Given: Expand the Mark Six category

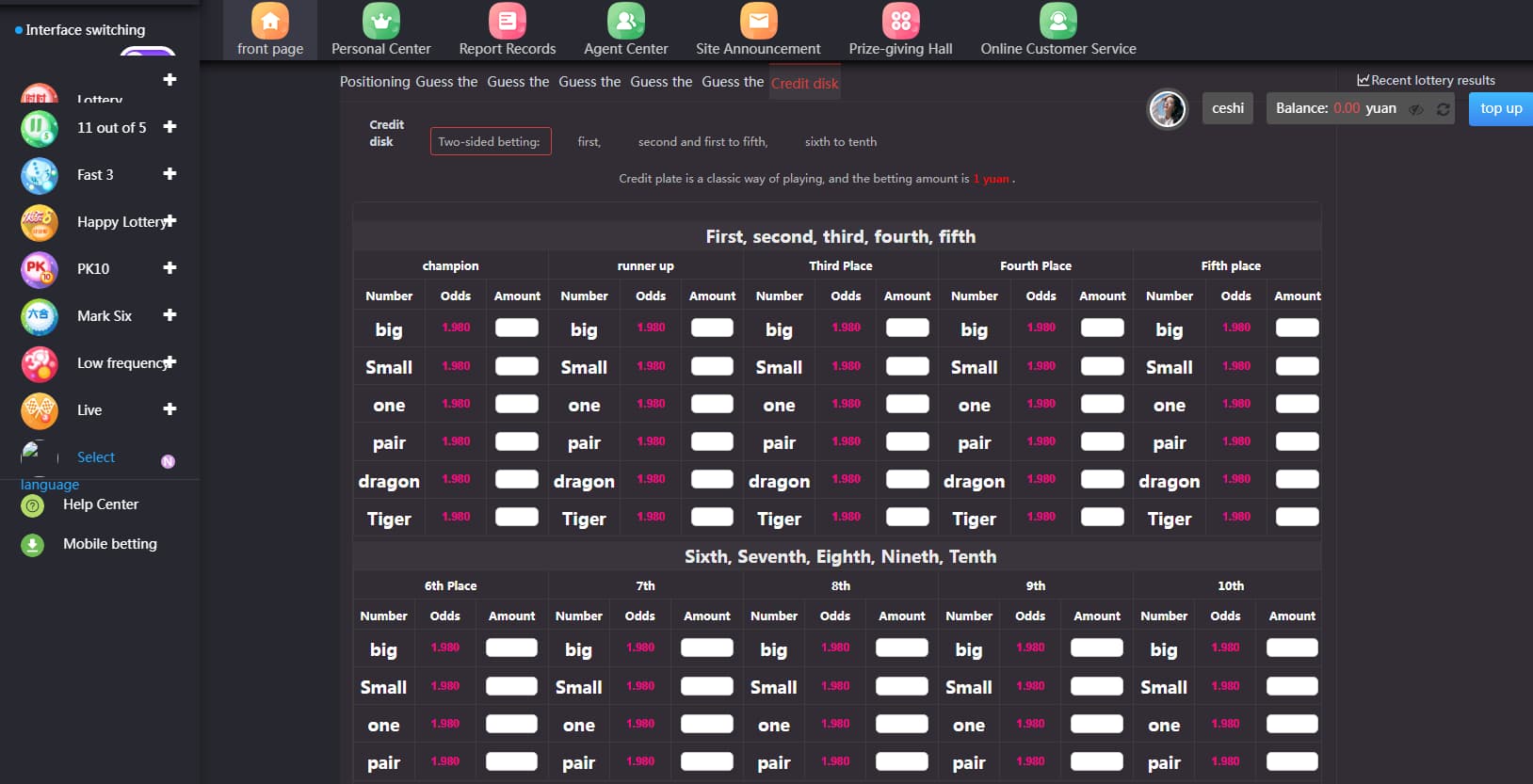Looking at the screenshot, I should [x=169, y=315].
